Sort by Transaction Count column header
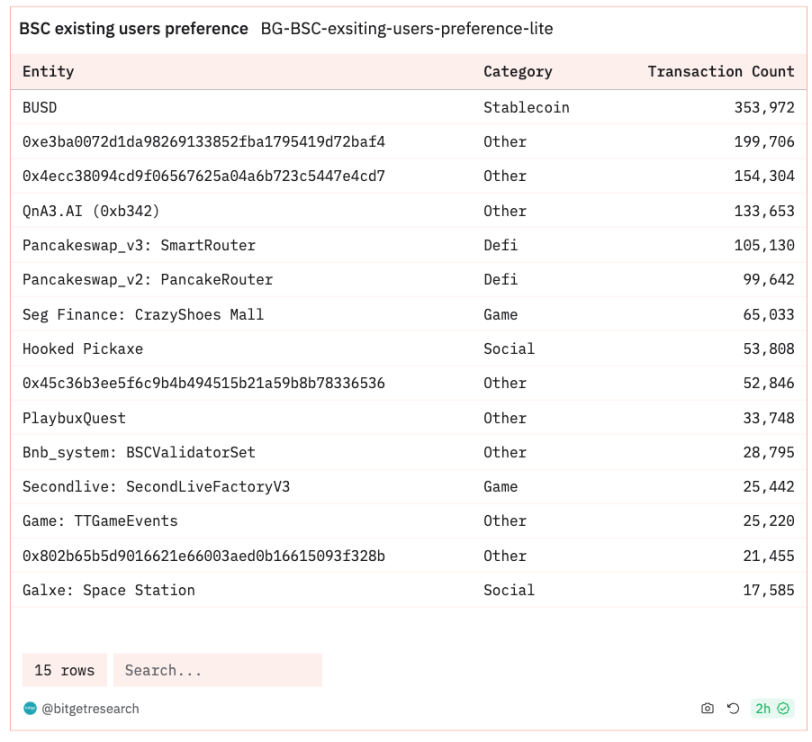The width and height of the screenshot is (812, 742). [x=721, y=71]
